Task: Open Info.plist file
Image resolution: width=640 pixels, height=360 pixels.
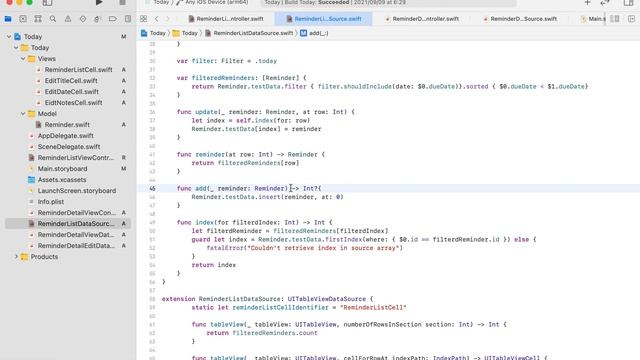Action: [x=51, y=202]
